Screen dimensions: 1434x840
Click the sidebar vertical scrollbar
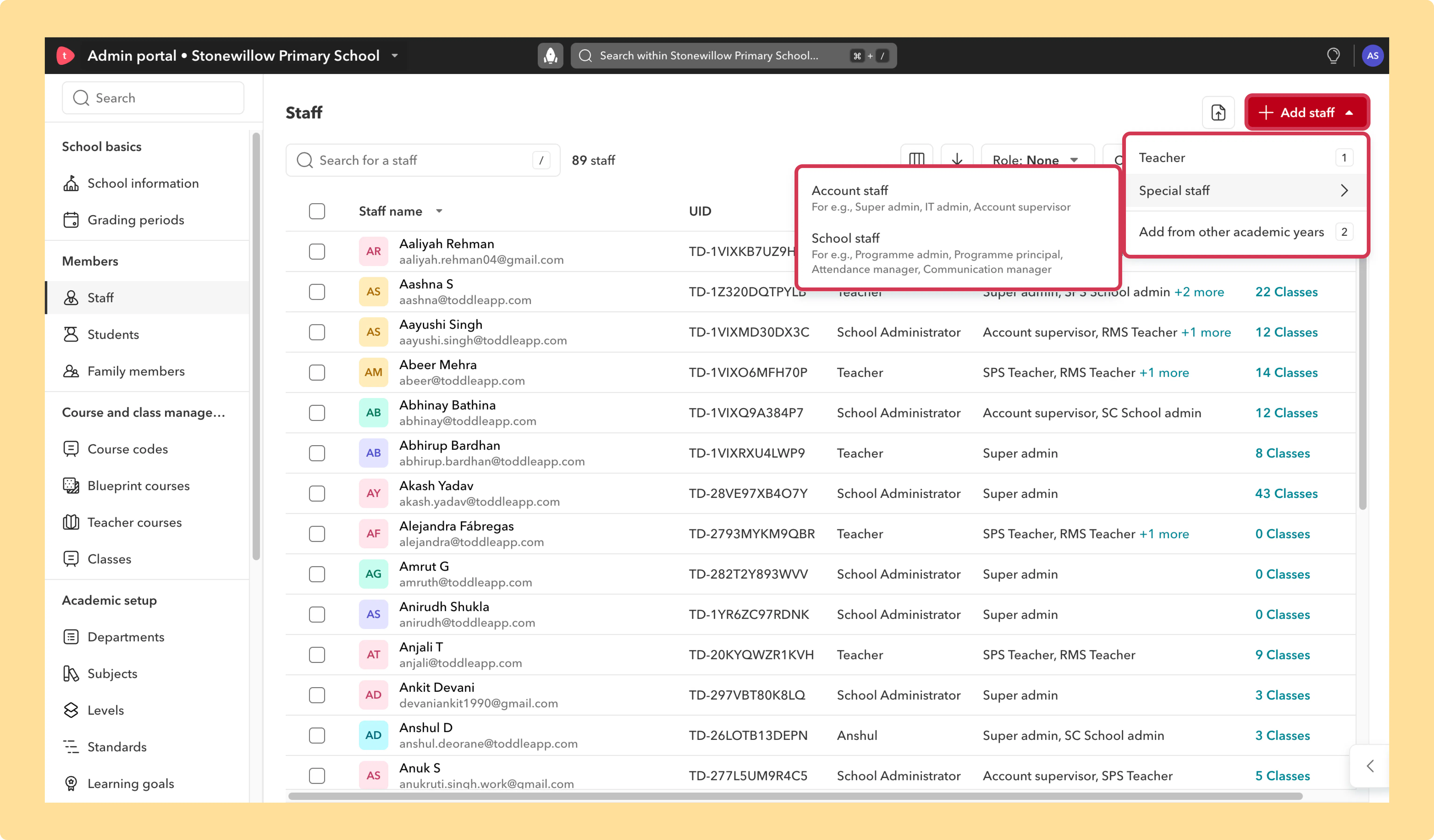(x=256, y=346)
